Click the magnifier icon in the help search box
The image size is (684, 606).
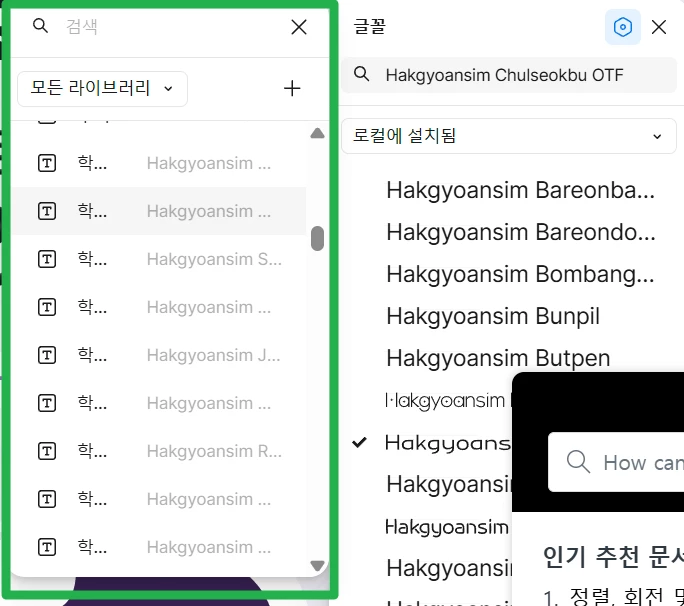click(578, 462)
